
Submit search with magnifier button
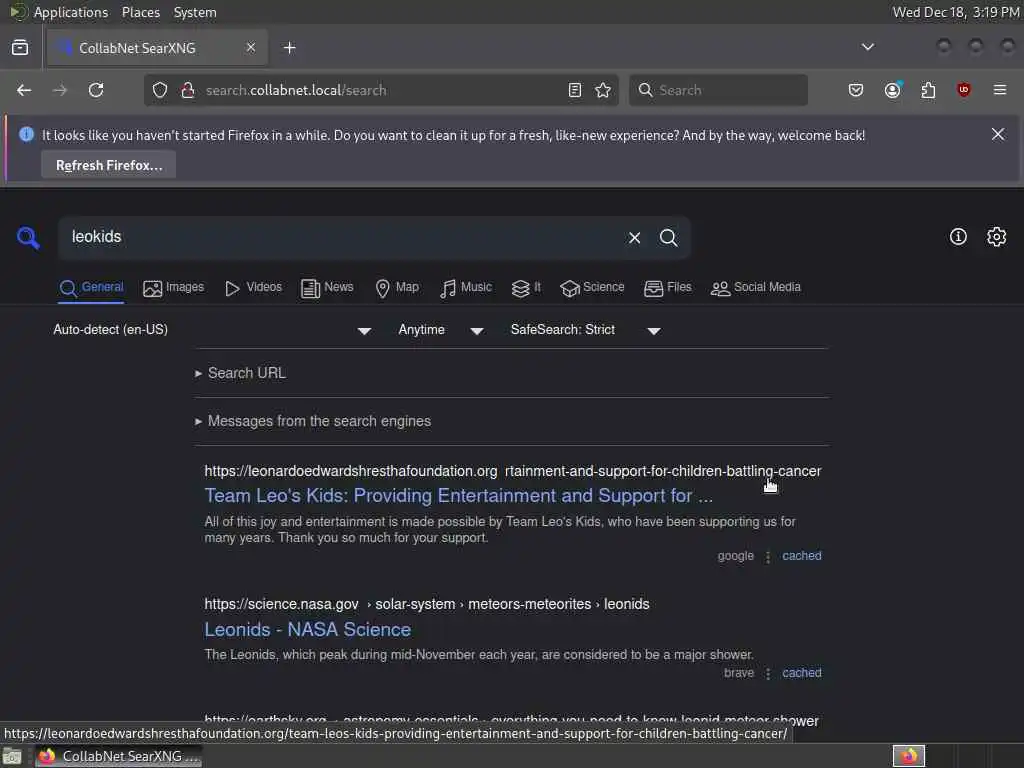point(668,238)
